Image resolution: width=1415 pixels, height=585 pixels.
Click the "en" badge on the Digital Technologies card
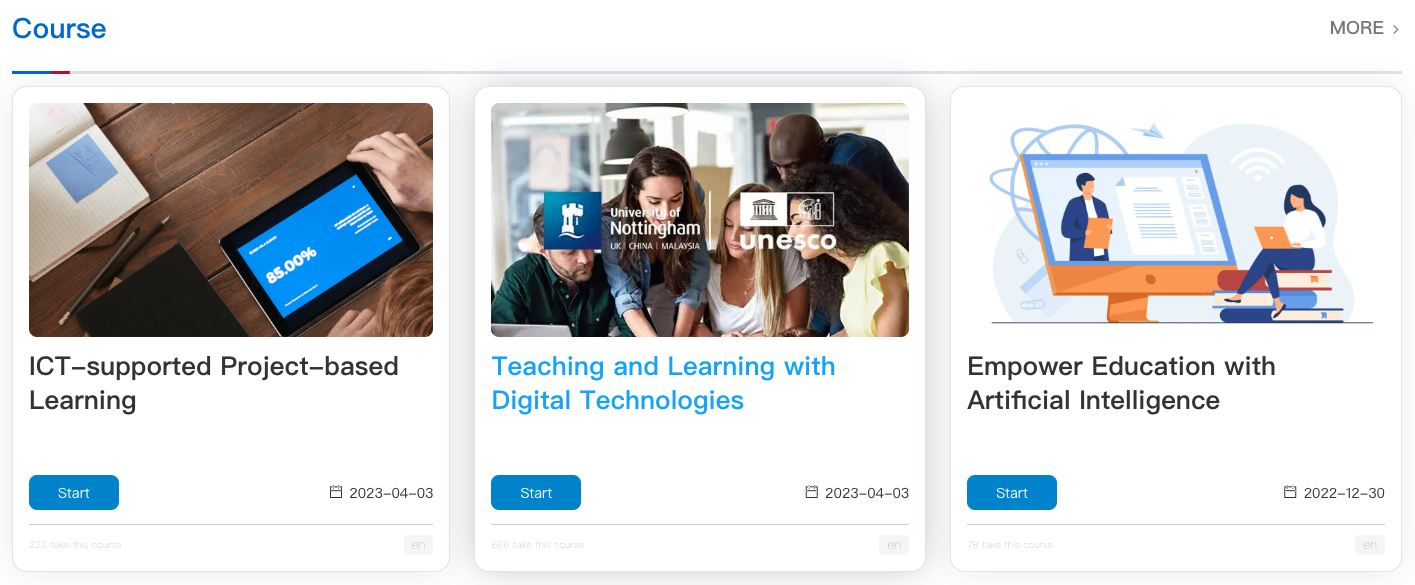click(894, 545)
